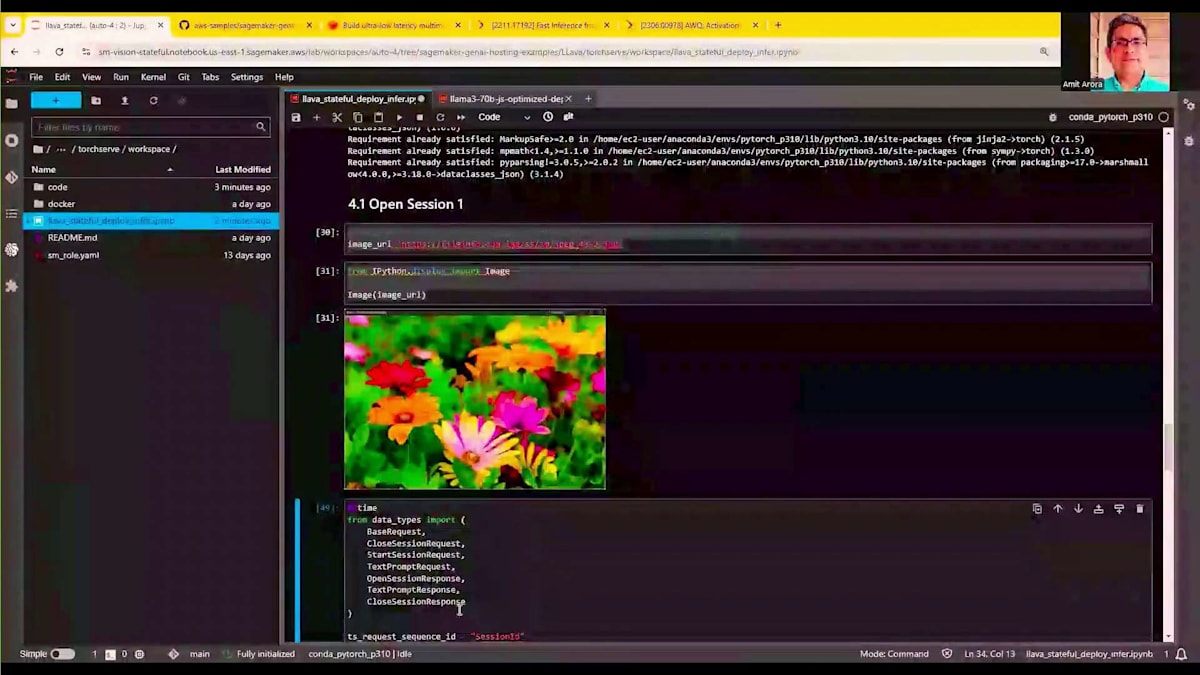Screen dimensions: 1200x675
Task: Open the debugger panel in right sidebar
Action: [1189, 141]
